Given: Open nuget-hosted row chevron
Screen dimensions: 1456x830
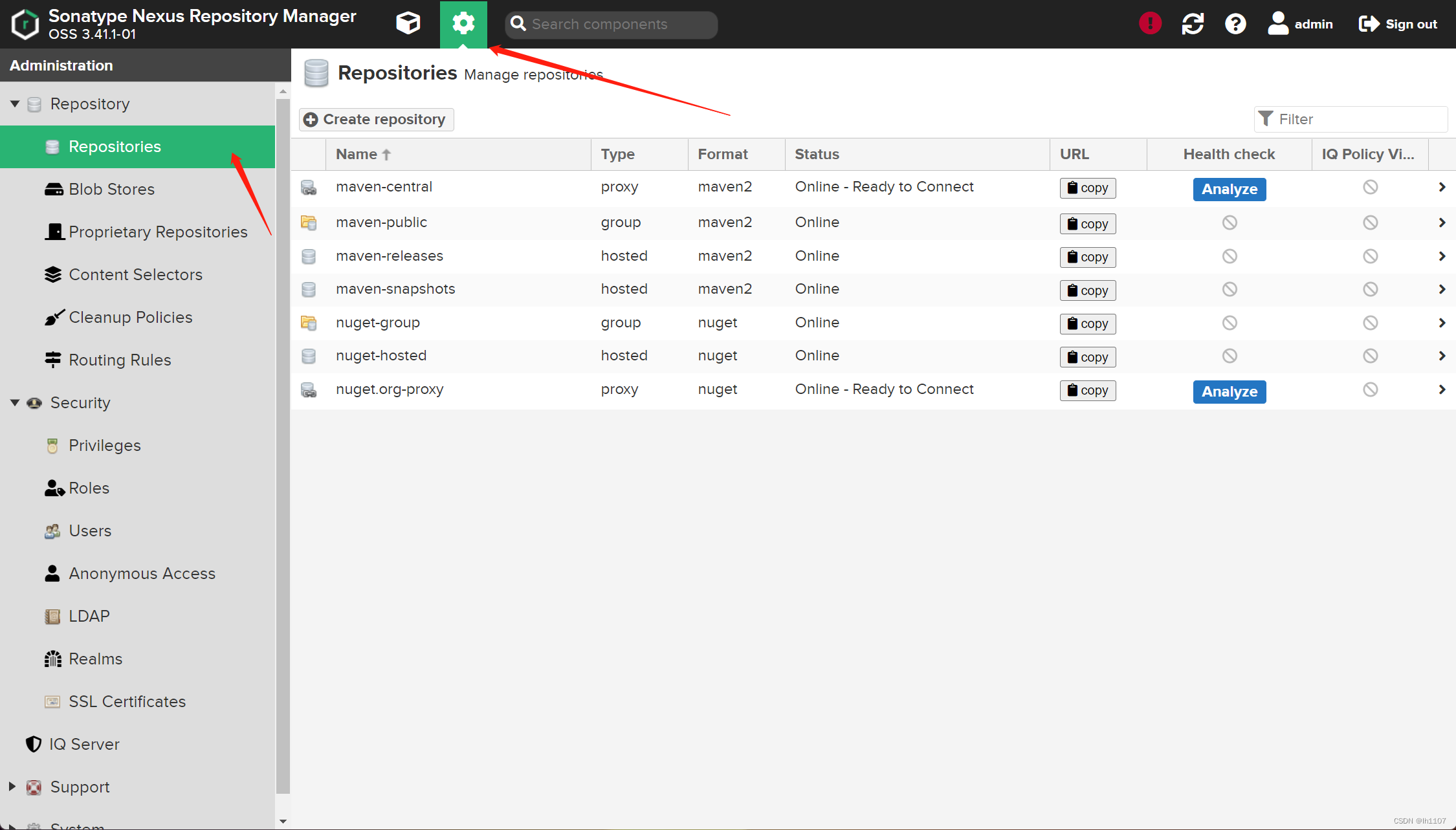Looking at the screenshot, I should pyautogui.click(x=1442, y=356).
